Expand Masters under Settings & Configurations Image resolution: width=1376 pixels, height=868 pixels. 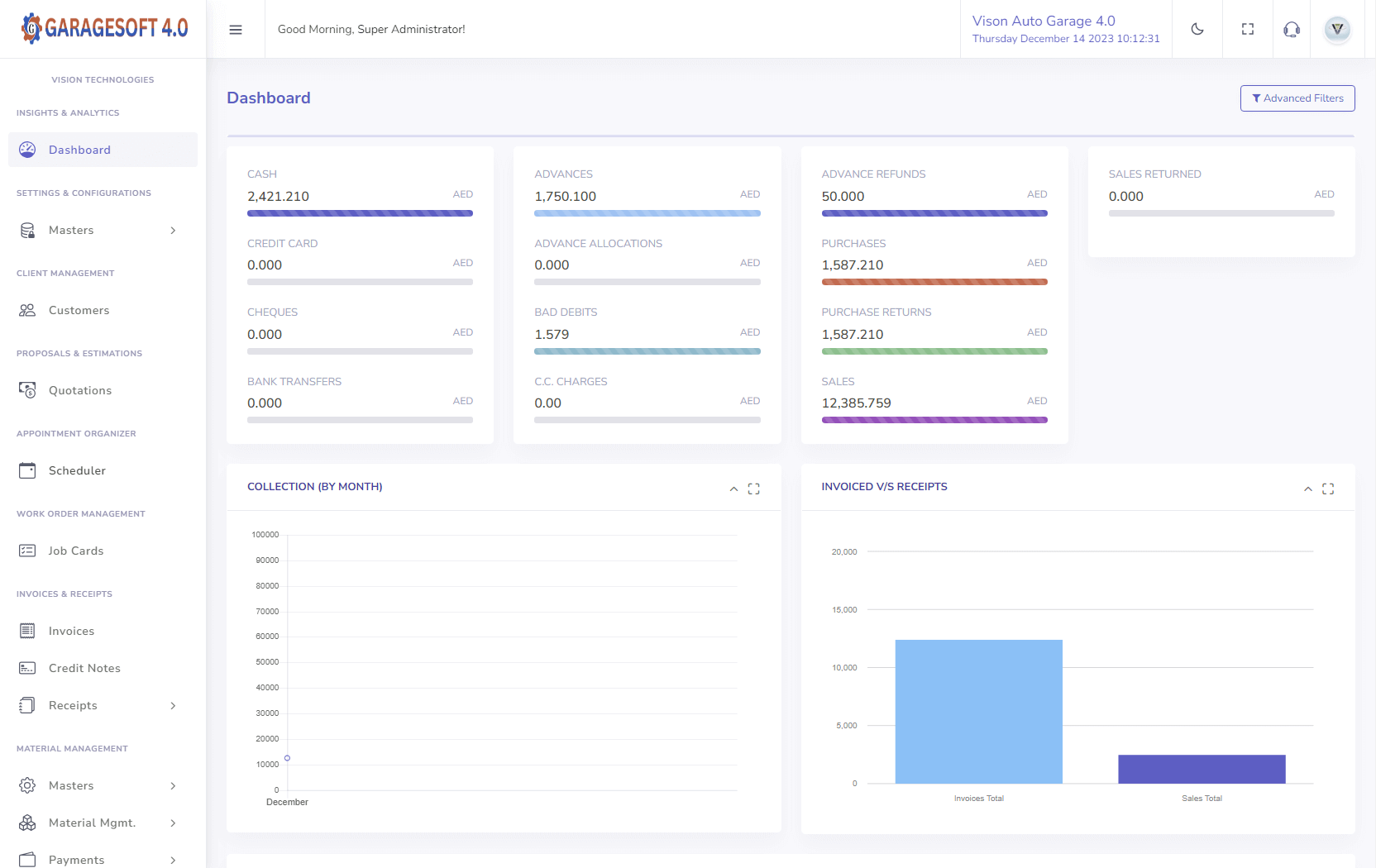coord(99,231)
